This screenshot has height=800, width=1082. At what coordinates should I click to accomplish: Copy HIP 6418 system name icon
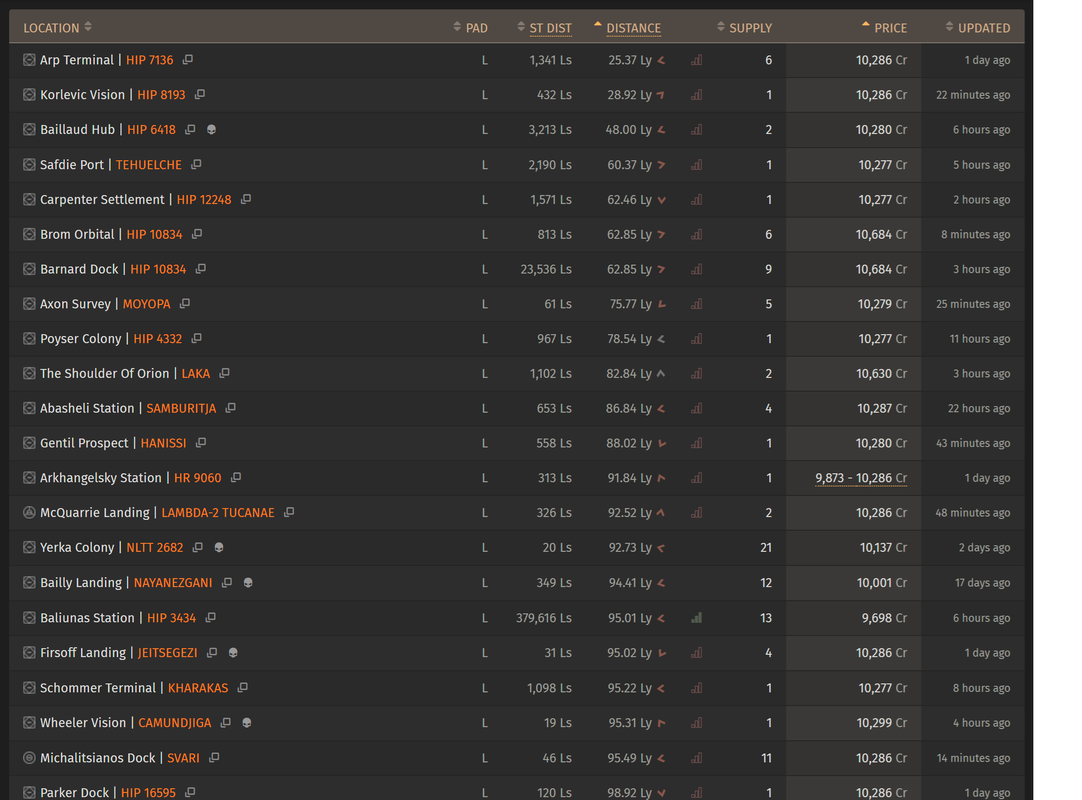(x=190, y=129)
